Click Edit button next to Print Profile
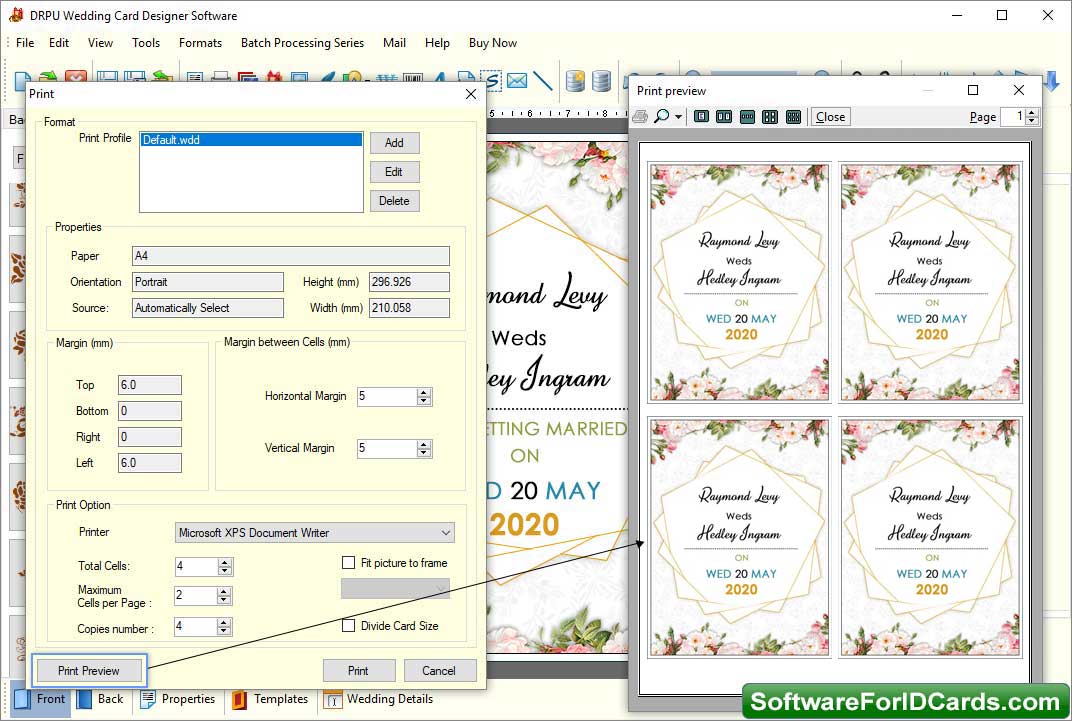Image resolution: width=1072 pixels, height=721 pixels. [394, 172]
